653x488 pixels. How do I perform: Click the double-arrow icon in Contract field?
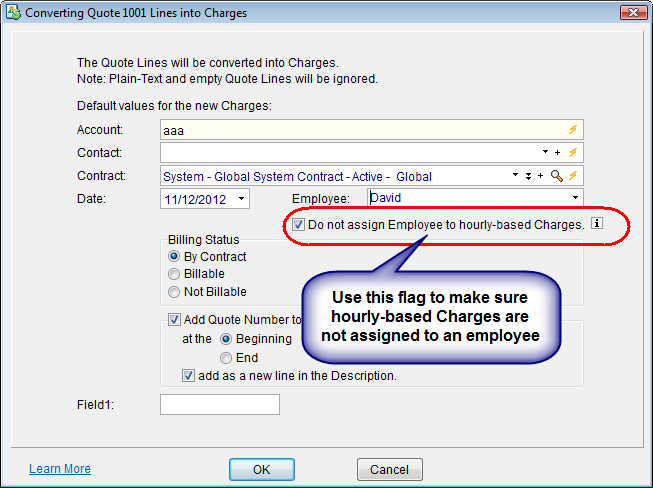(x=529, y=176)
